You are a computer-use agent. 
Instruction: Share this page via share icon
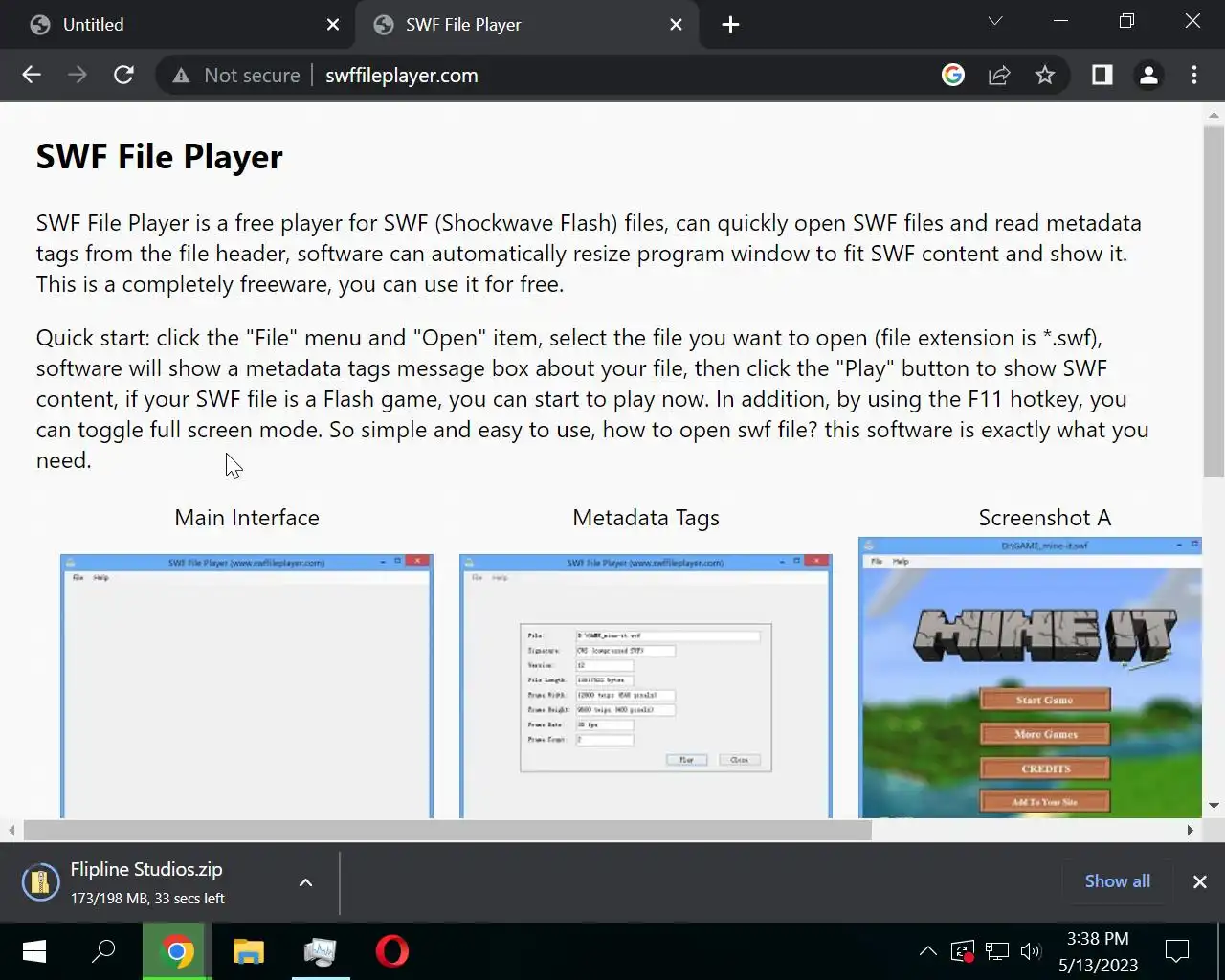[x=999, y=76]
